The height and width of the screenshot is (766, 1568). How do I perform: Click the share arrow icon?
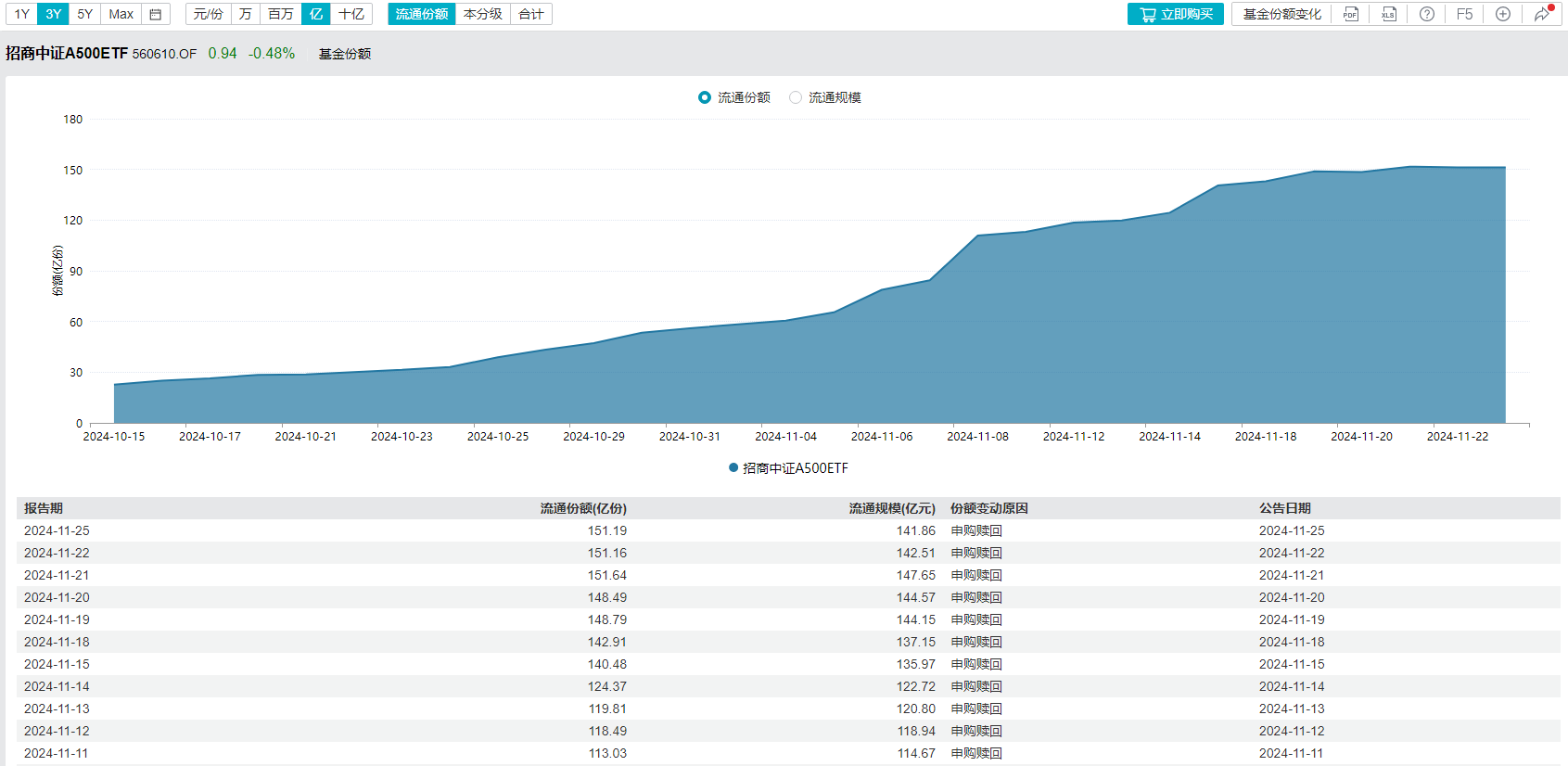tap(1541, 14)
